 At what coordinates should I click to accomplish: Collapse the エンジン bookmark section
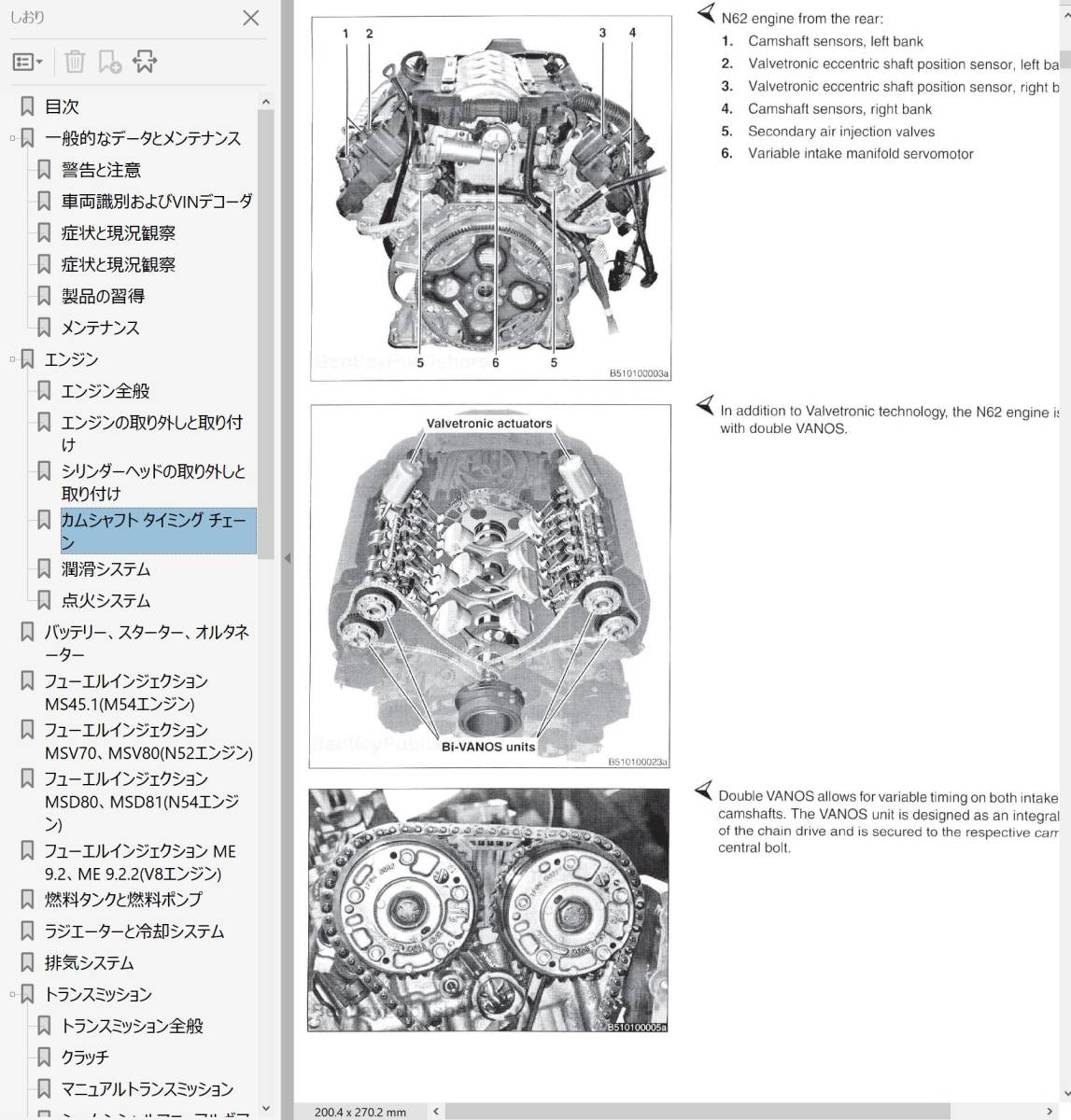point(12,359)
